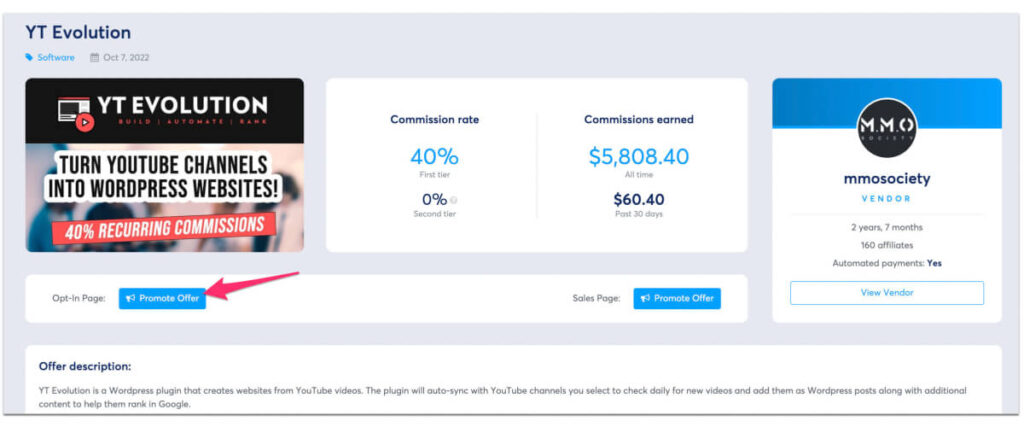This screenshot has height=427, width=1024.
Task: Click the $5,808.40 all time commissions figure
Action: pos(638,157)
